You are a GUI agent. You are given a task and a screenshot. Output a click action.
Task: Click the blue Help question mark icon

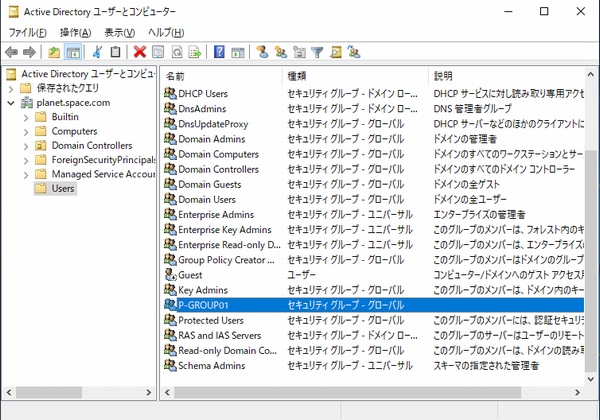[219, 52]
